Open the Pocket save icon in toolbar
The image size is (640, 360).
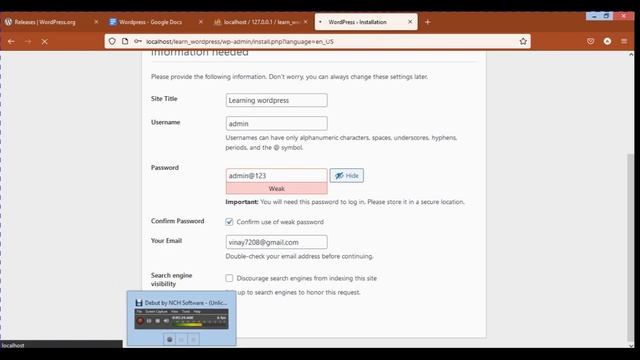tap(591, 41)
